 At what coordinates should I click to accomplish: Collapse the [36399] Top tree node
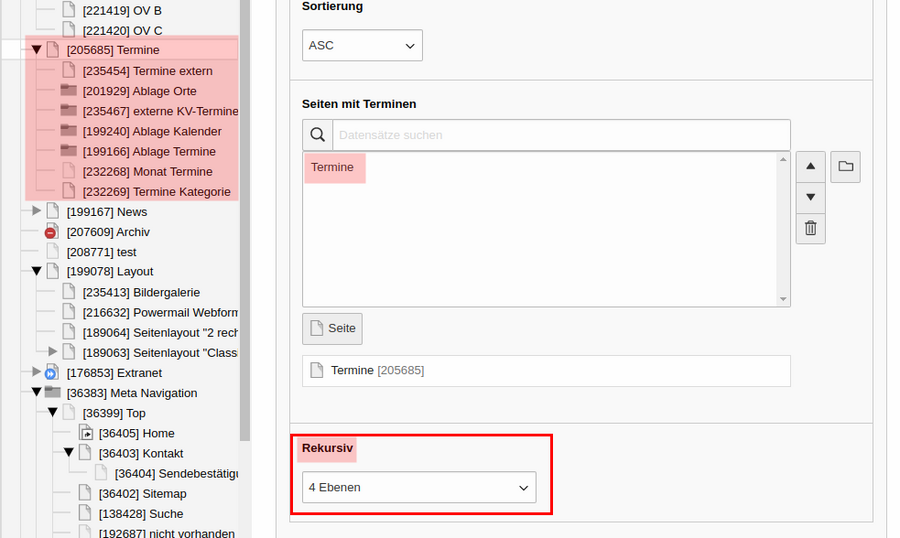point(52,412)
